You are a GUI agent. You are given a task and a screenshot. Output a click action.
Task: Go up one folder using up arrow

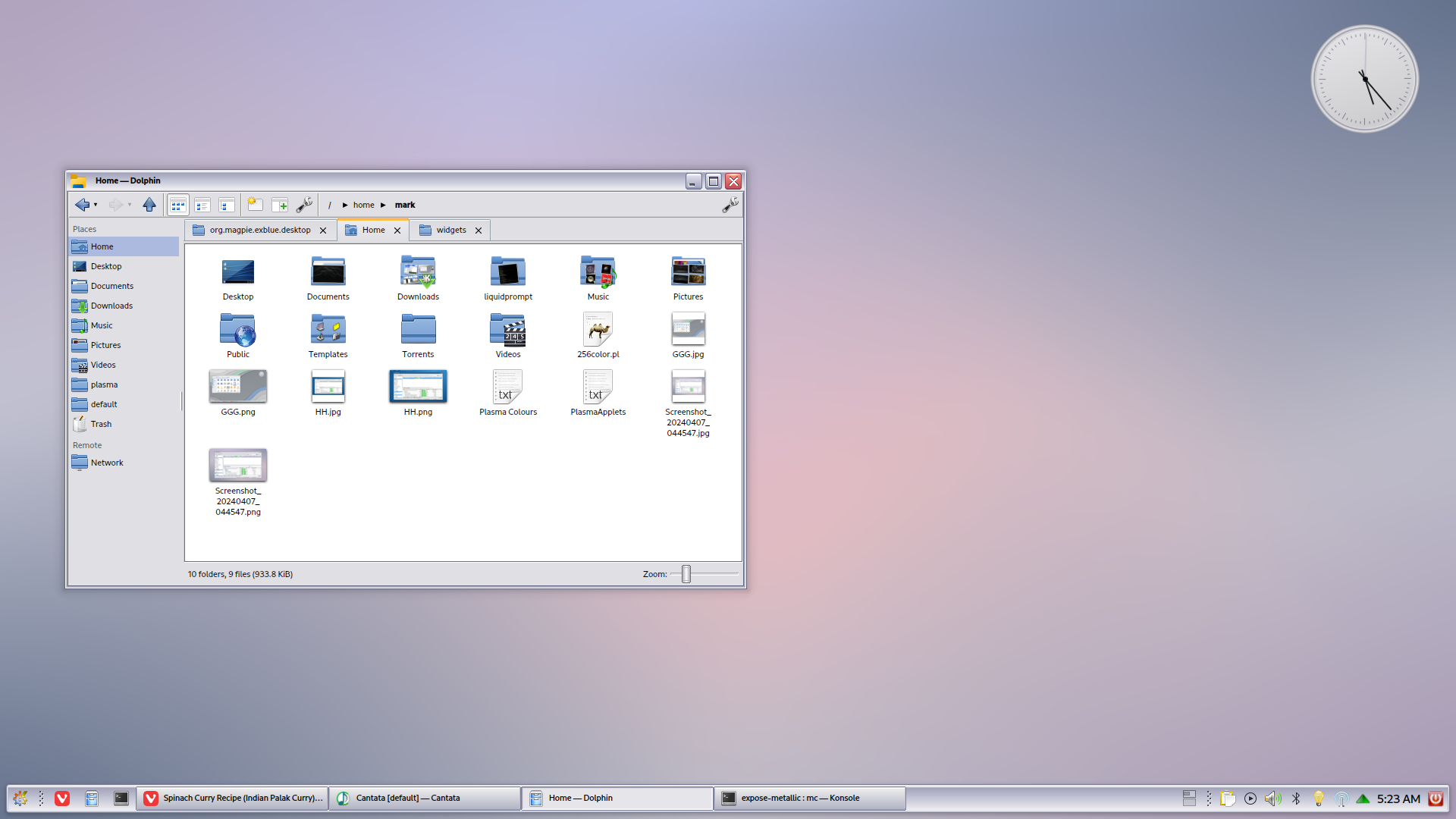(149, 205)
